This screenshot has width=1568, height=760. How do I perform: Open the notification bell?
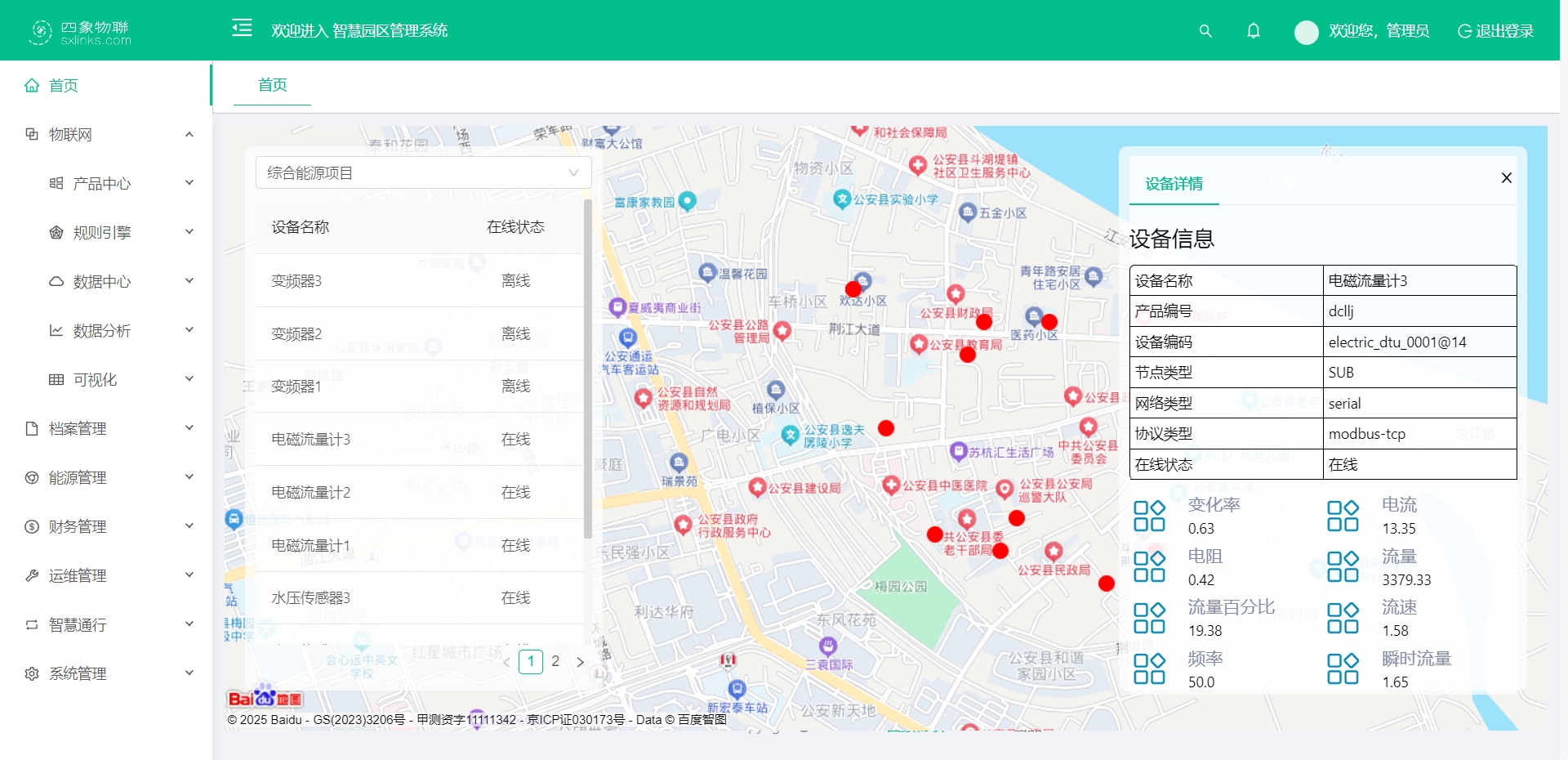(1254, 31)
